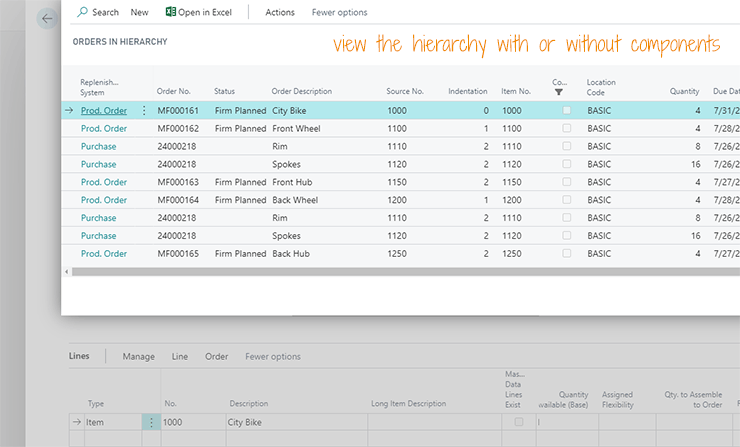
Task: Click order number MF000163
Action: 178,182
